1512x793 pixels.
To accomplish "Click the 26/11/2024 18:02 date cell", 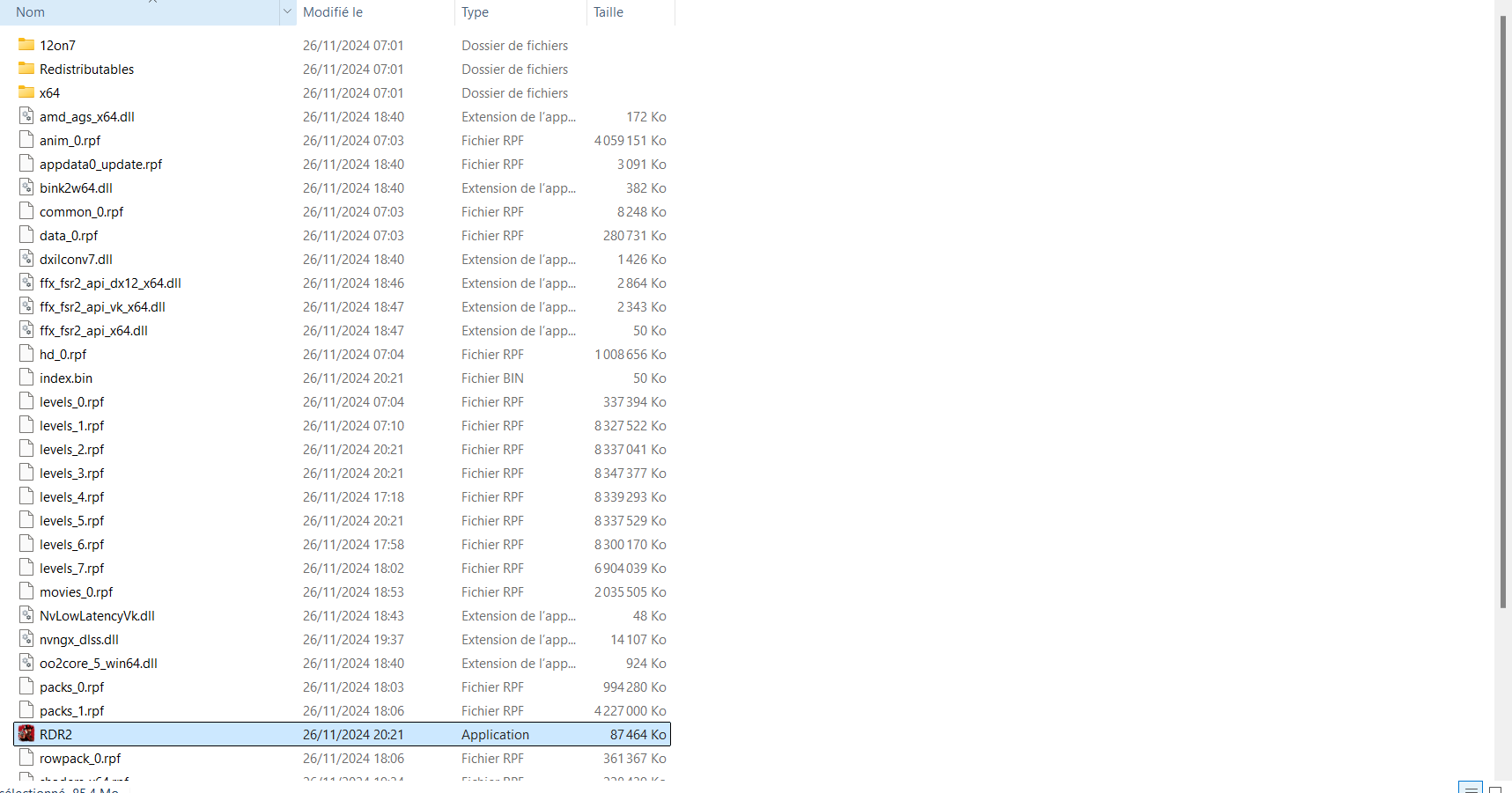I will click(x=353, y=568).
